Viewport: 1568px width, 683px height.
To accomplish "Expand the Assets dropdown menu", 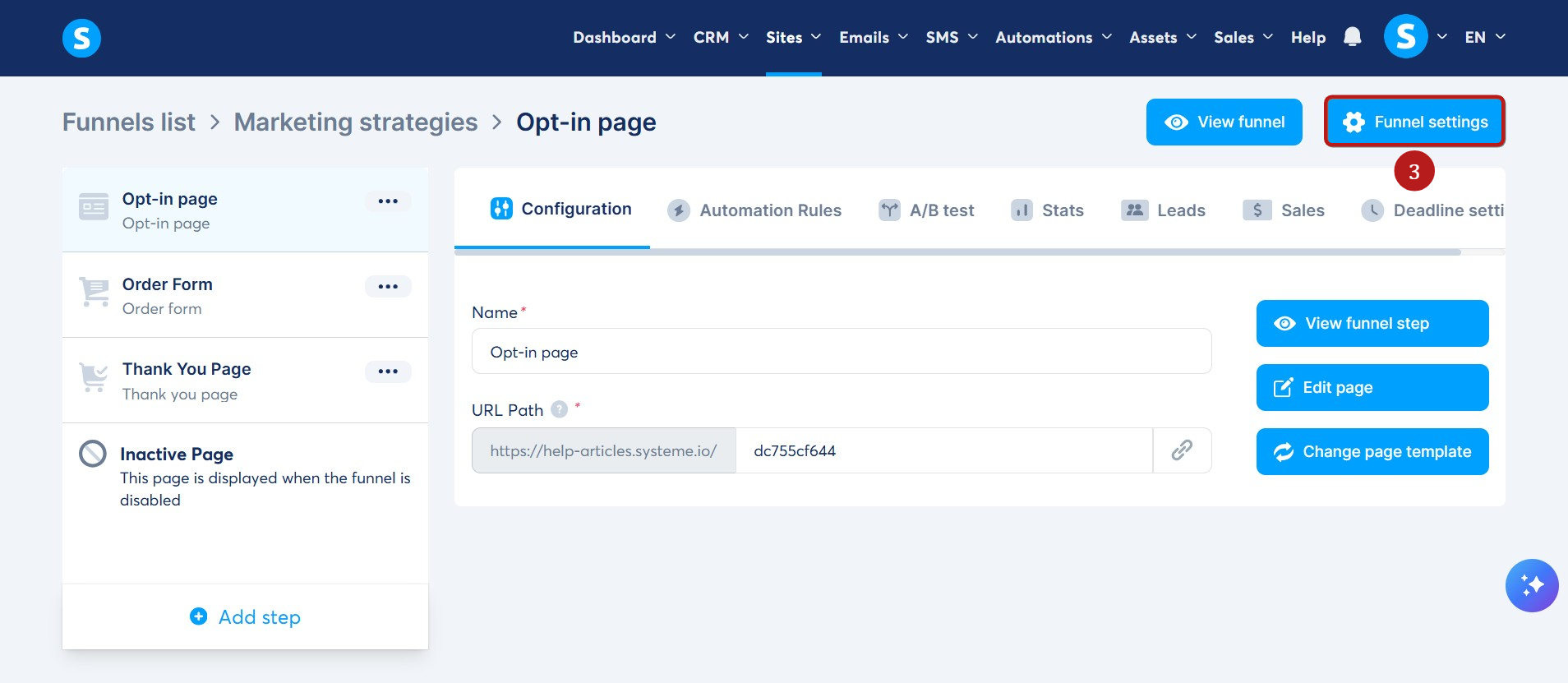I will [x=1163, y=38].
